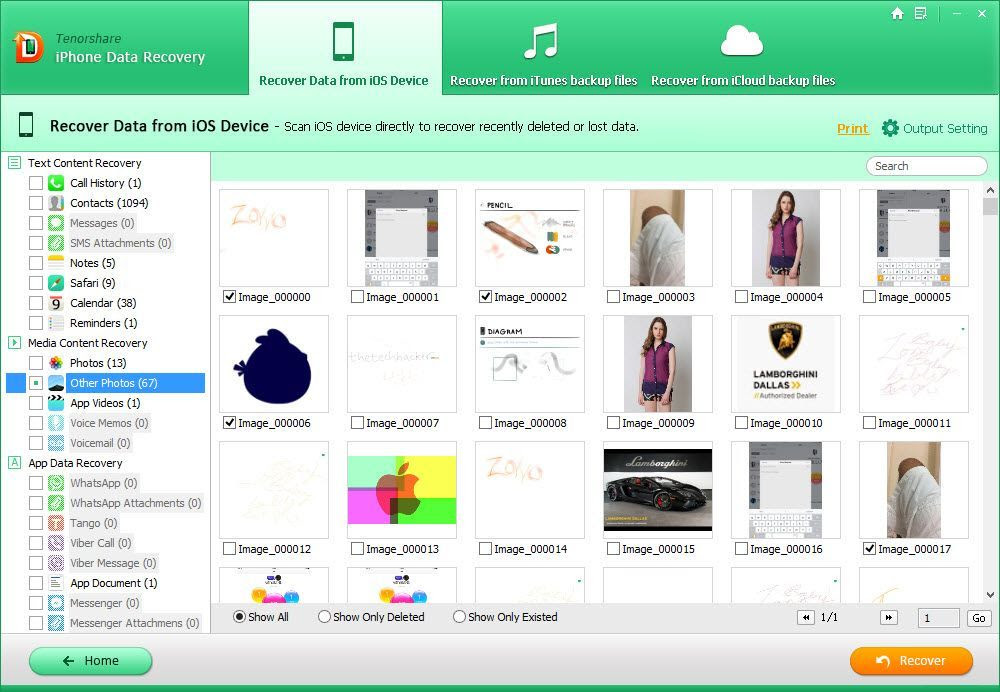Click the Viber Call icon
This screenshot has width=1000, height=692.
(x=56, y=543)
